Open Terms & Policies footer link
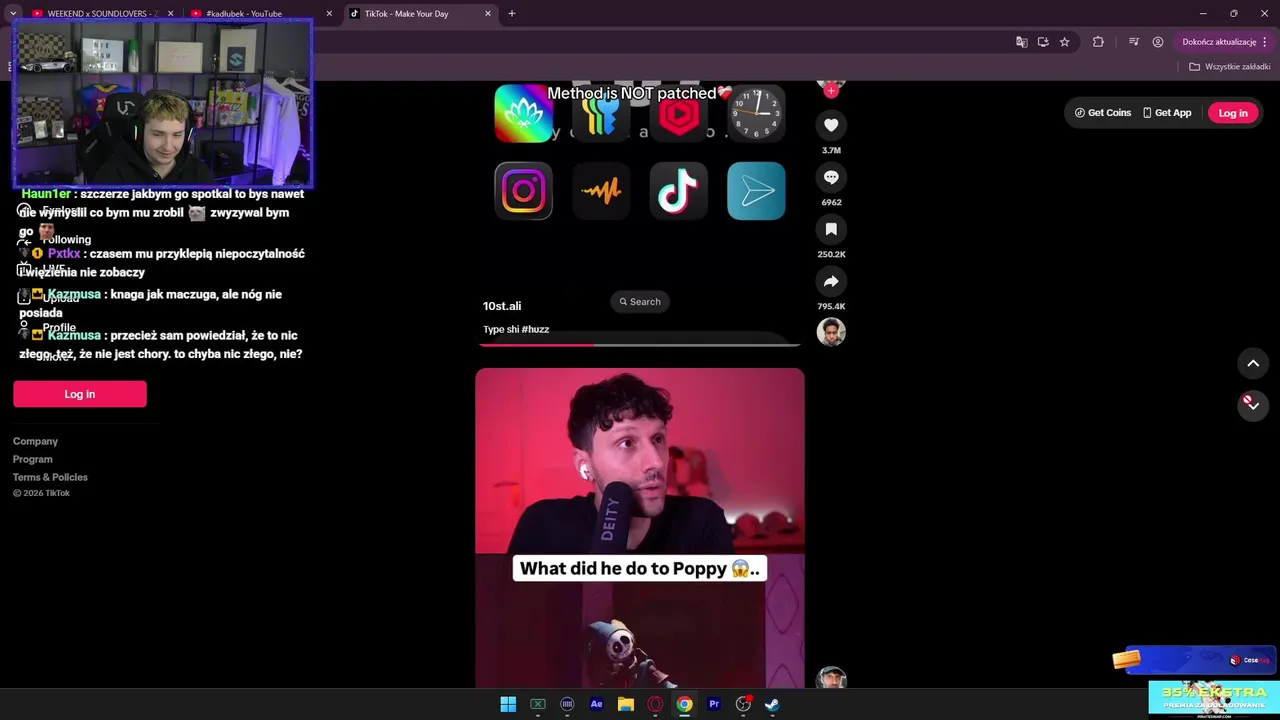 50,477
